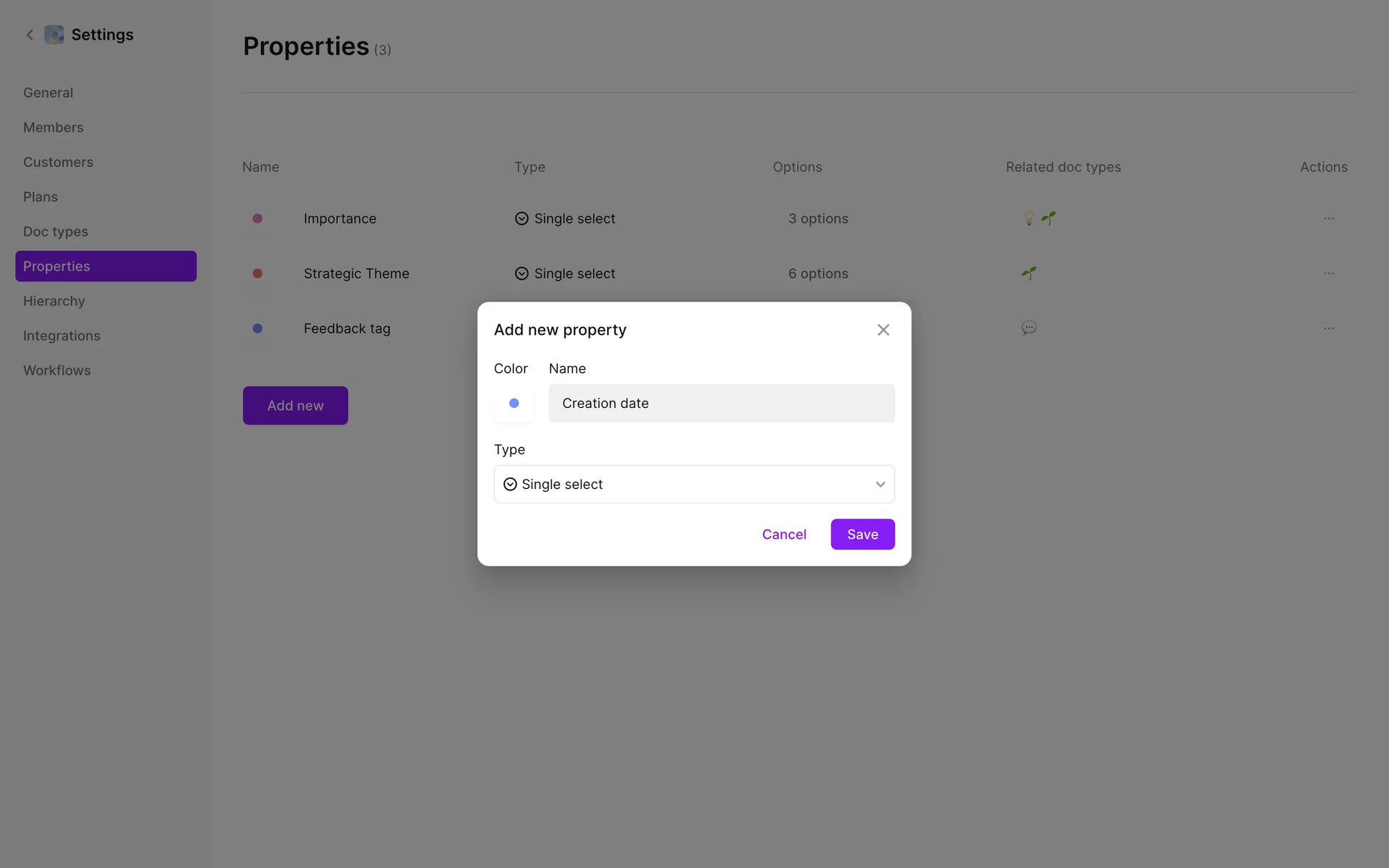This screenshot has height=868, width=1389.
Task: Save the new property
Action: tap(862, 535)
